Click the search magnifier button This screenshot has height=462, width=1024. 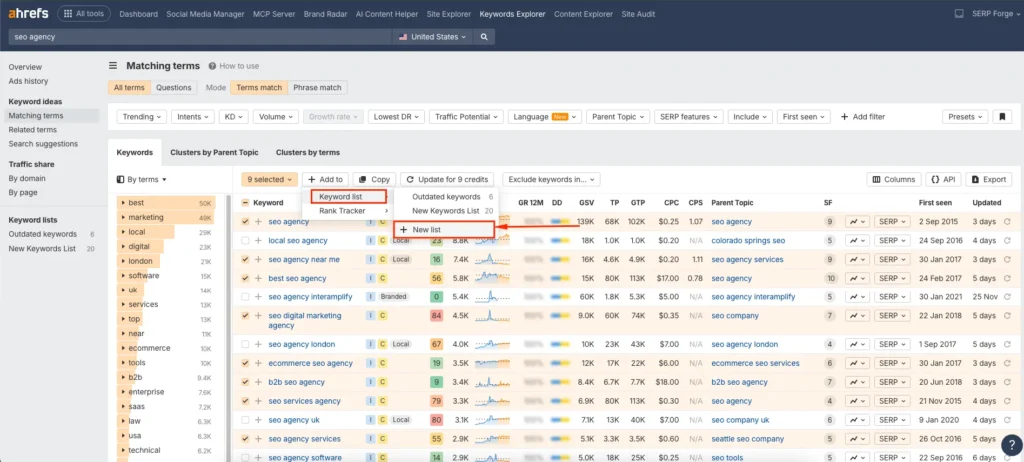point(484,37)
